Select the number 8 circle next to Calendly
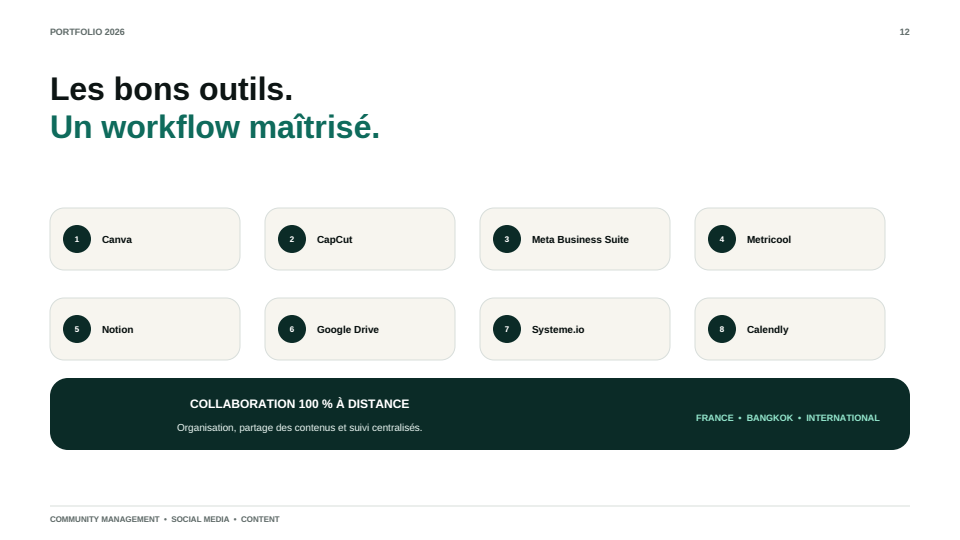960x540 pixels. pos(721,329)
